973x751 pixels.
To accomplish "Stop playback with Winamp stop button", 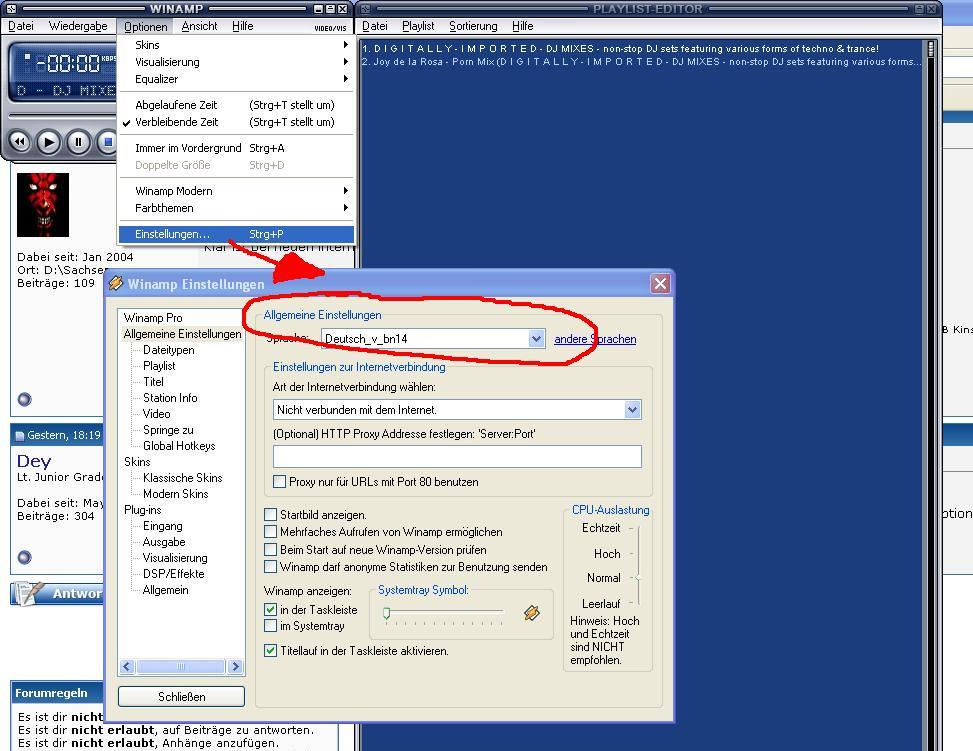I will [107, 142].
